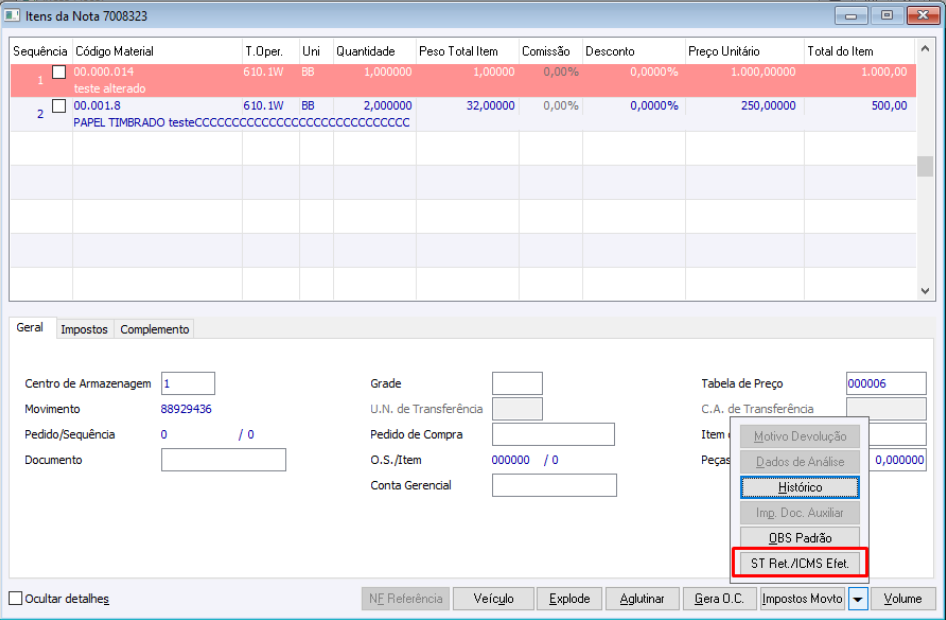Click the grid scrollbar down arrow

point(925,291)
